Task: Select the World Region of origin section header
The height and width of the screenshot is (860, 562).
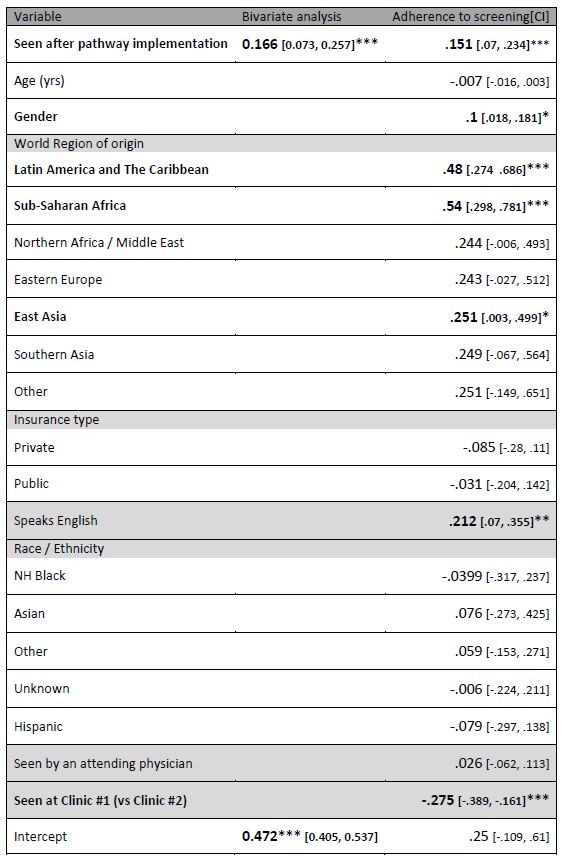Action: tap(79, 144)
